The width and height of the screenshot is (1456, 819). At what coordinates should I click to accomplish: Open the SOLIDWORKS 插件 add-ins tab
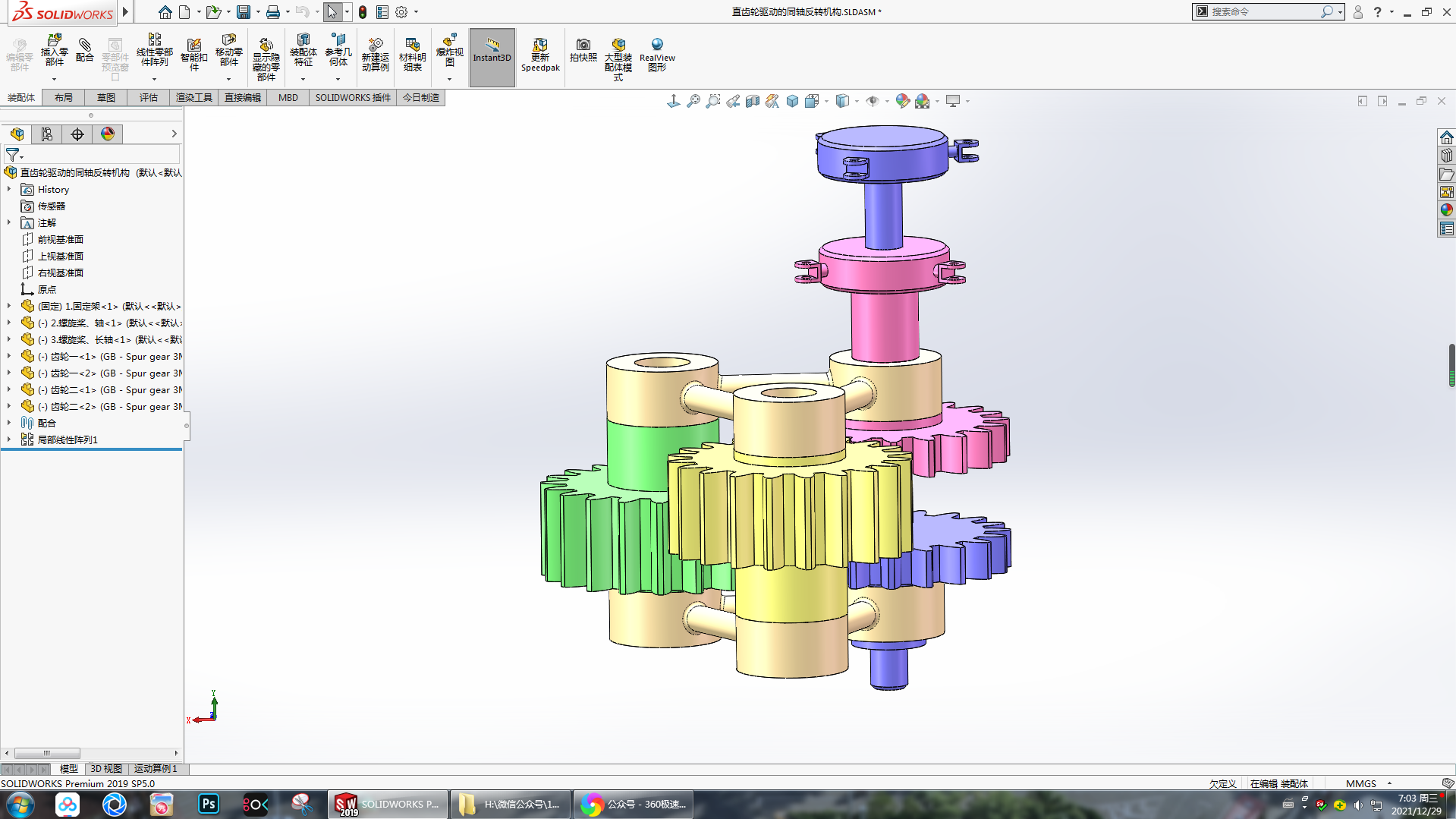tap(353, 98)
